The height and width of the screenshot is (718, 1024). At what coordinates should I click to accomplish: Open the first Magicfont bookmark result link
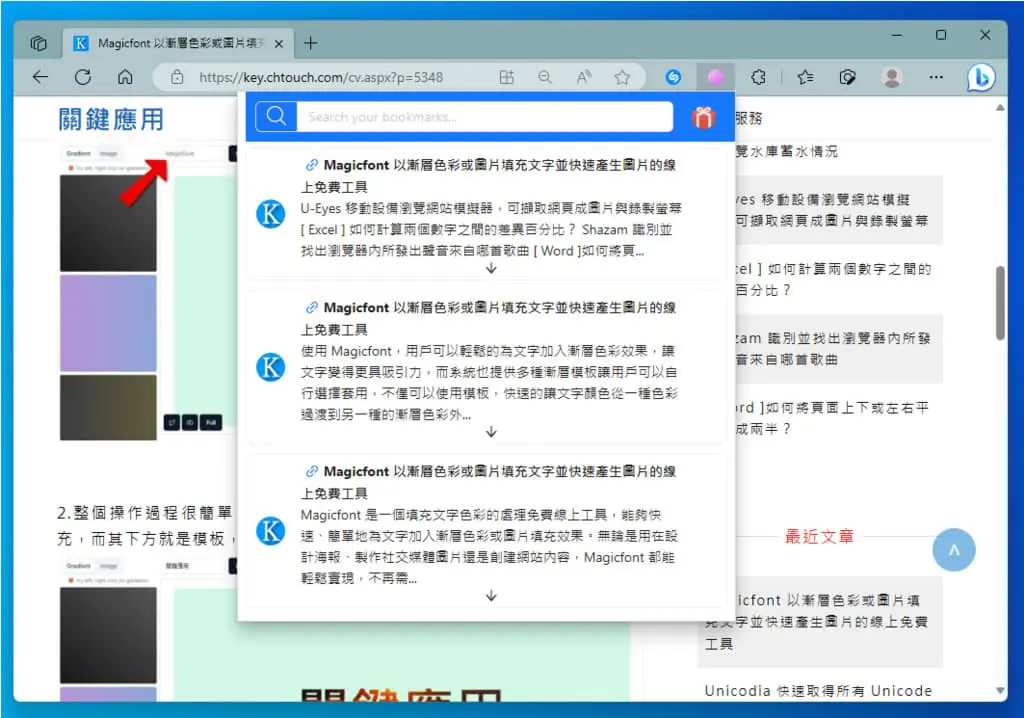pos(488,176)
